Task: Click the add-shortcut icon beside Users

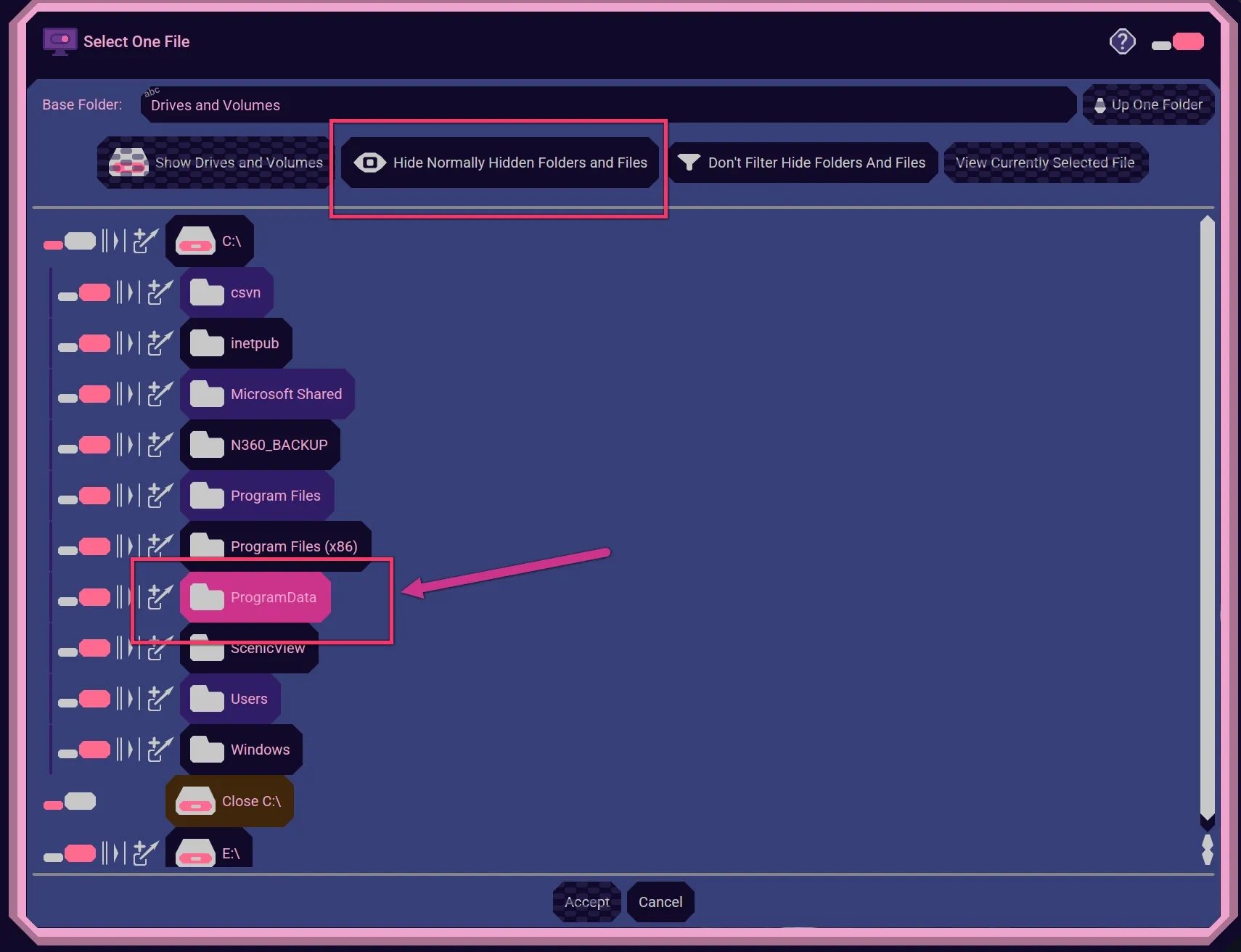Action: point(160,699)
